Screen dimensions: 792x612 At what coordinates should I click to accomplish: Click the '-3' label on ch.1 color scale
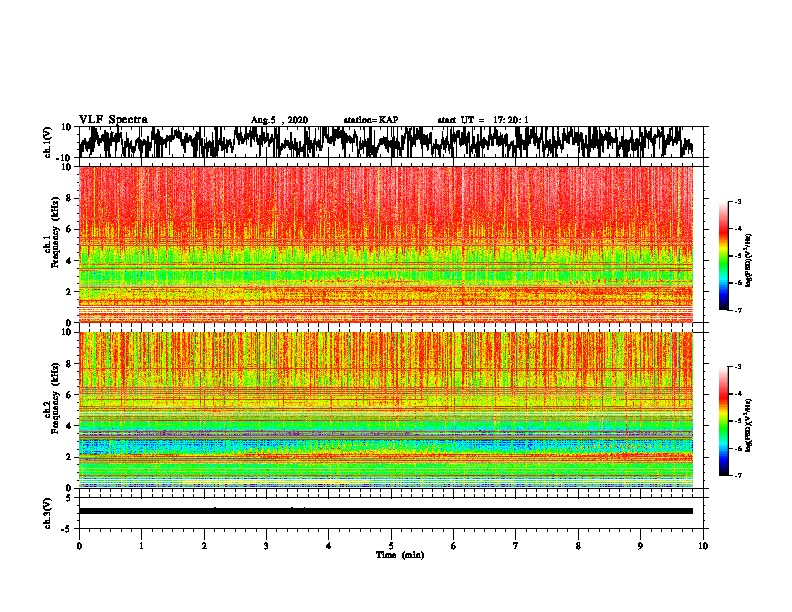[x=737, y=201]
